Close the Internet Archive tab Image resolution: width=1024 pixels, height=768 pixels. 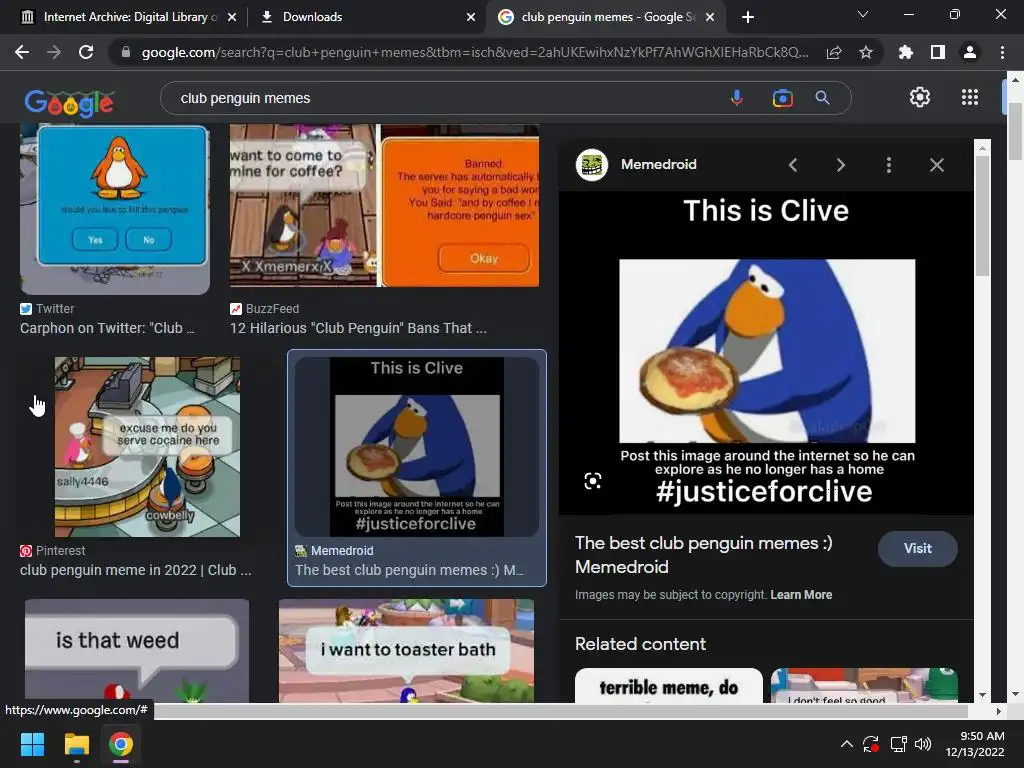232,17
